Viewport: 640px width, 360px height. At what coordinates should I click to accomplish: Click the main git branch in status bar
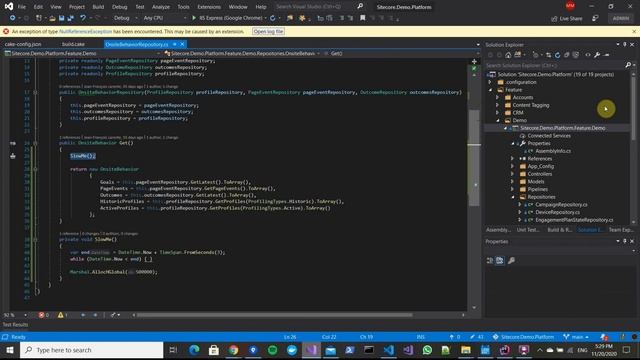coord(576,337)
